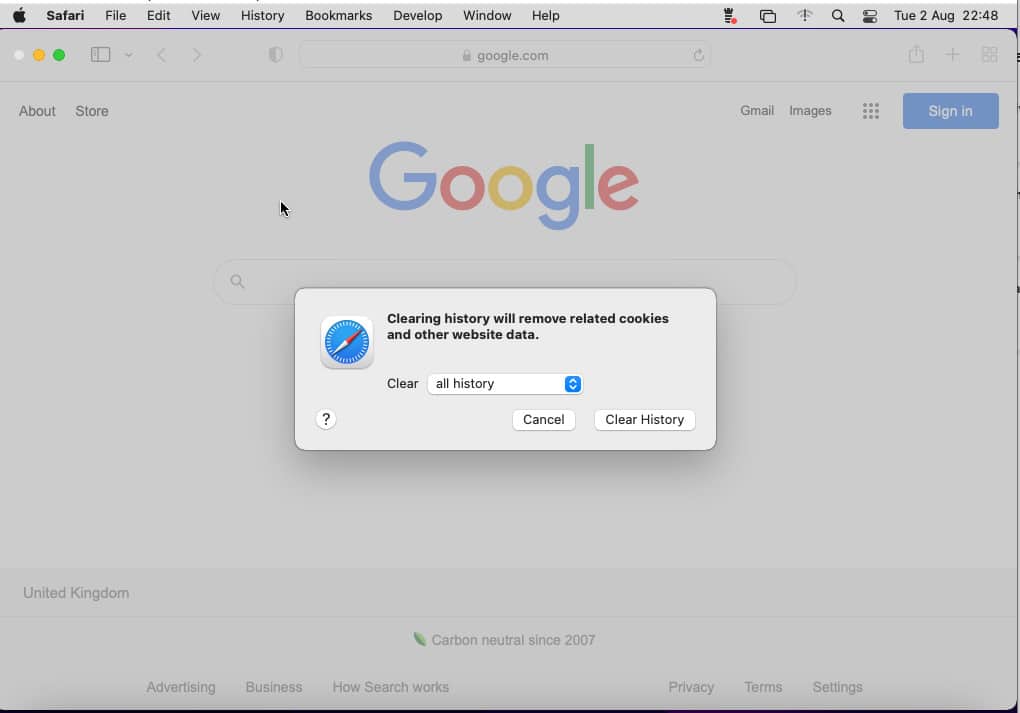Screen dimensions: 1020x713
Task: Open the Develop menu
Action: point(418,16)
